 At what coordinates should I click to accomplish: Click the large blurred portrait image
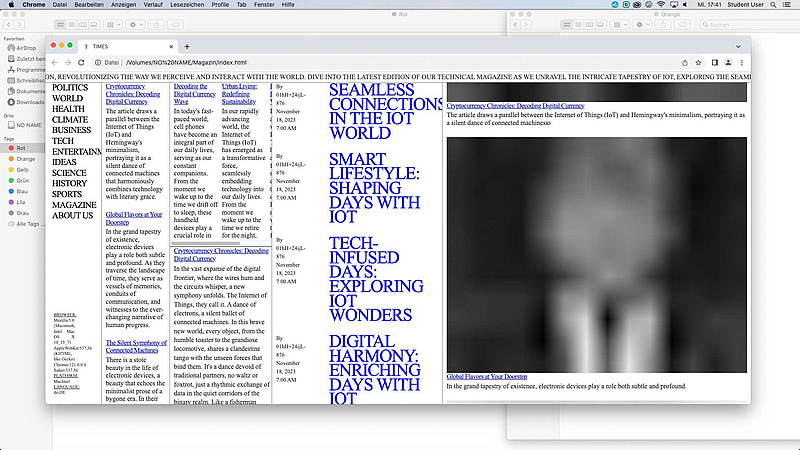coord(596,255)
